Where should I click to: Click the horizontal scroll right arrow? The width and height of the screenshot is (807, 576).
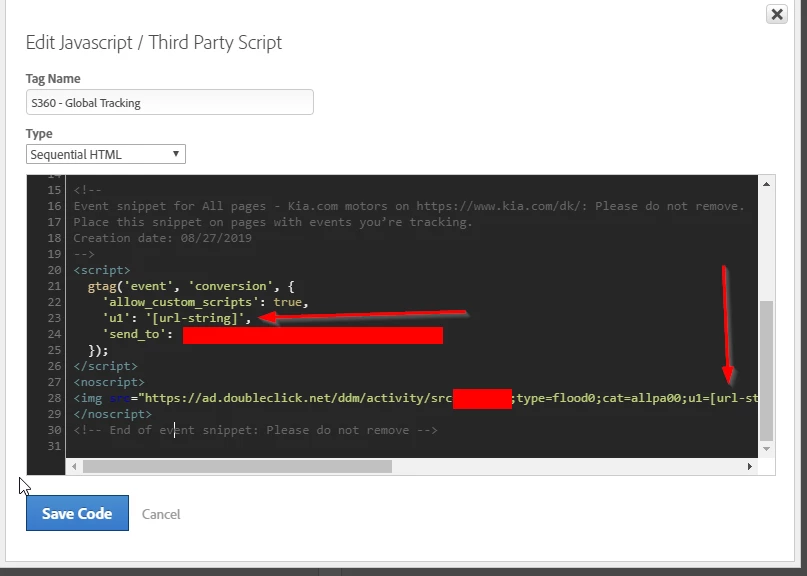[x=749, y=466]
